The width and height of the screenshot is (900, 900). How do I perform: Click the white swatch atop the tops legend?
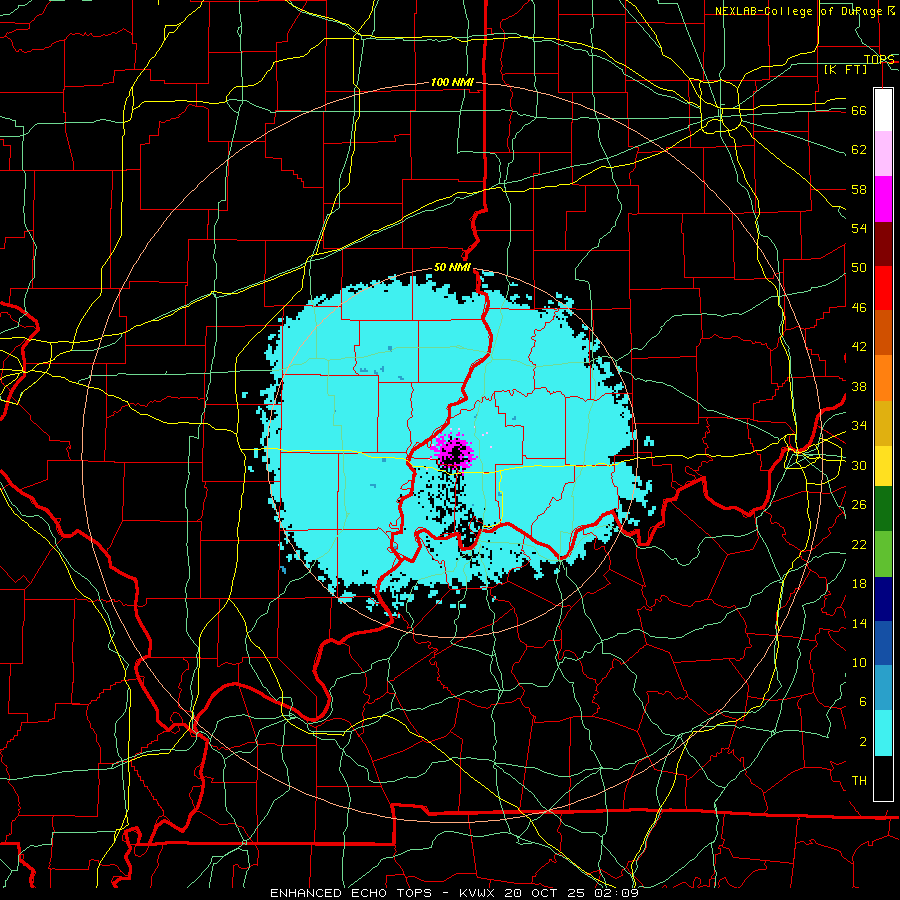pos(883,110)
